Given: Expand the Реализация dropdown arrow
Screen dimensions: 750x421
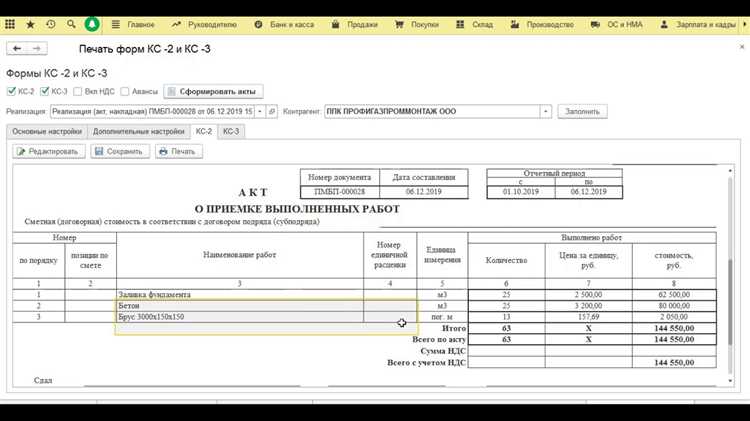Looking at the screenshot, I should pos(260,111).
